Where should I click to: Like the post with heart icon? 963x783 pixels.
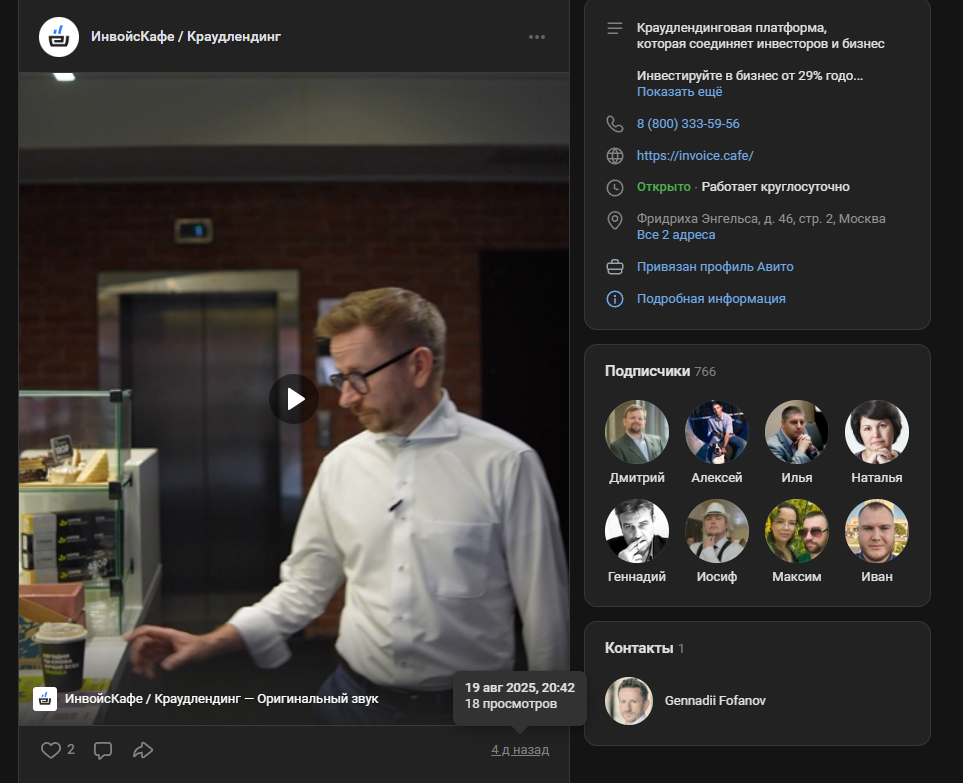point(51,750)
